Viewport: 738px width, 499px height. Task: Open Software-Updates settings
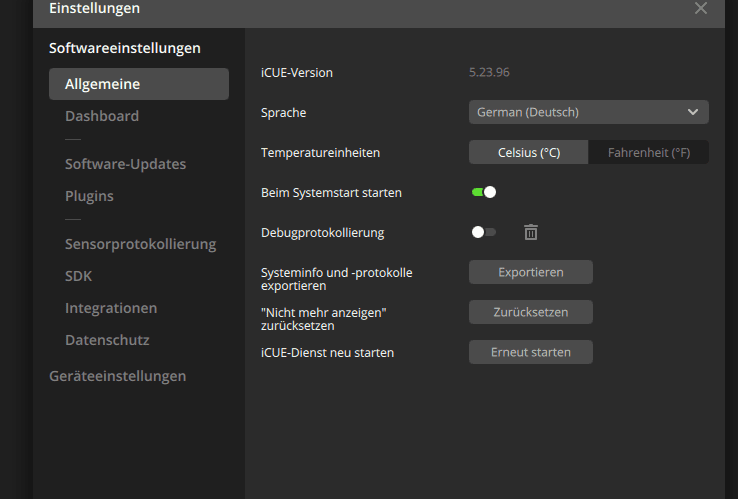(125, 164)
